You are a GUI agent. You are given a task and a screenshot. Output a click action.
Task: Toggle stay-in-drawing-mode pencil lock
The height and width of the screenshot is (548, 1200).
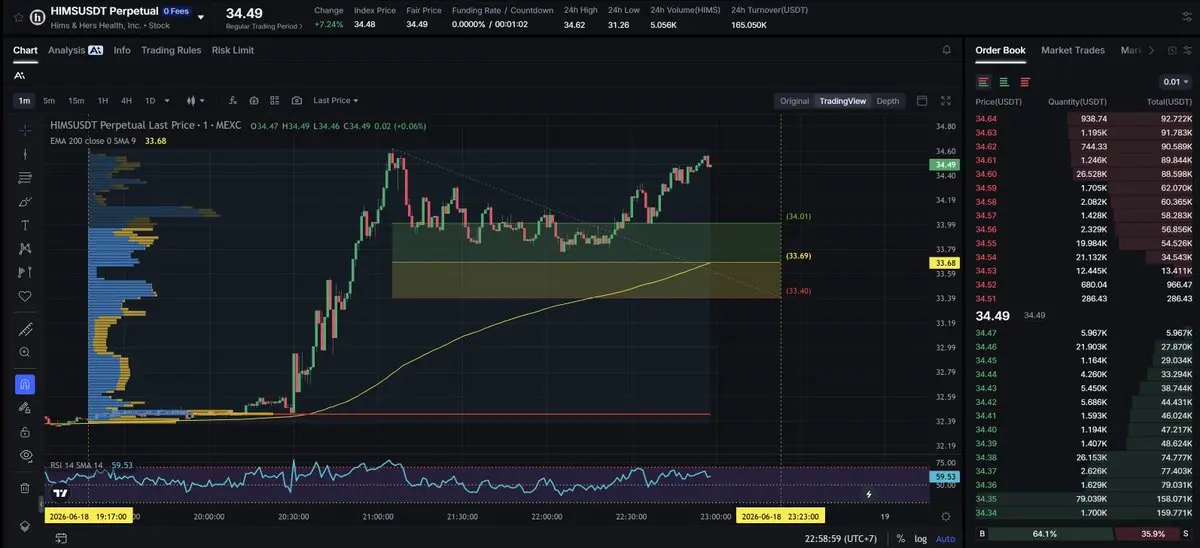click(x=25, y=408)
